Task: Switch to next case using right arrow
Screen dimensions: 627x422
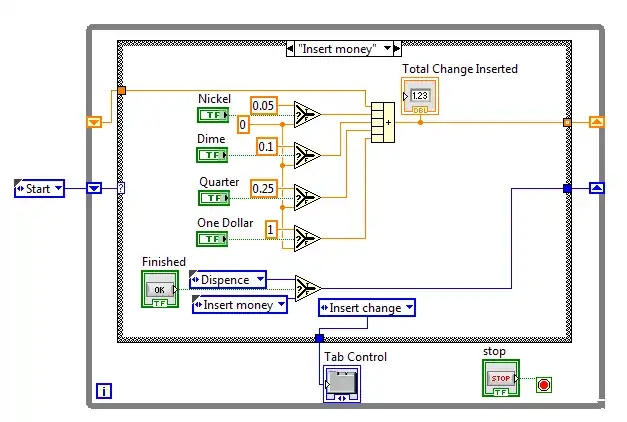Action: click(397, 47)
